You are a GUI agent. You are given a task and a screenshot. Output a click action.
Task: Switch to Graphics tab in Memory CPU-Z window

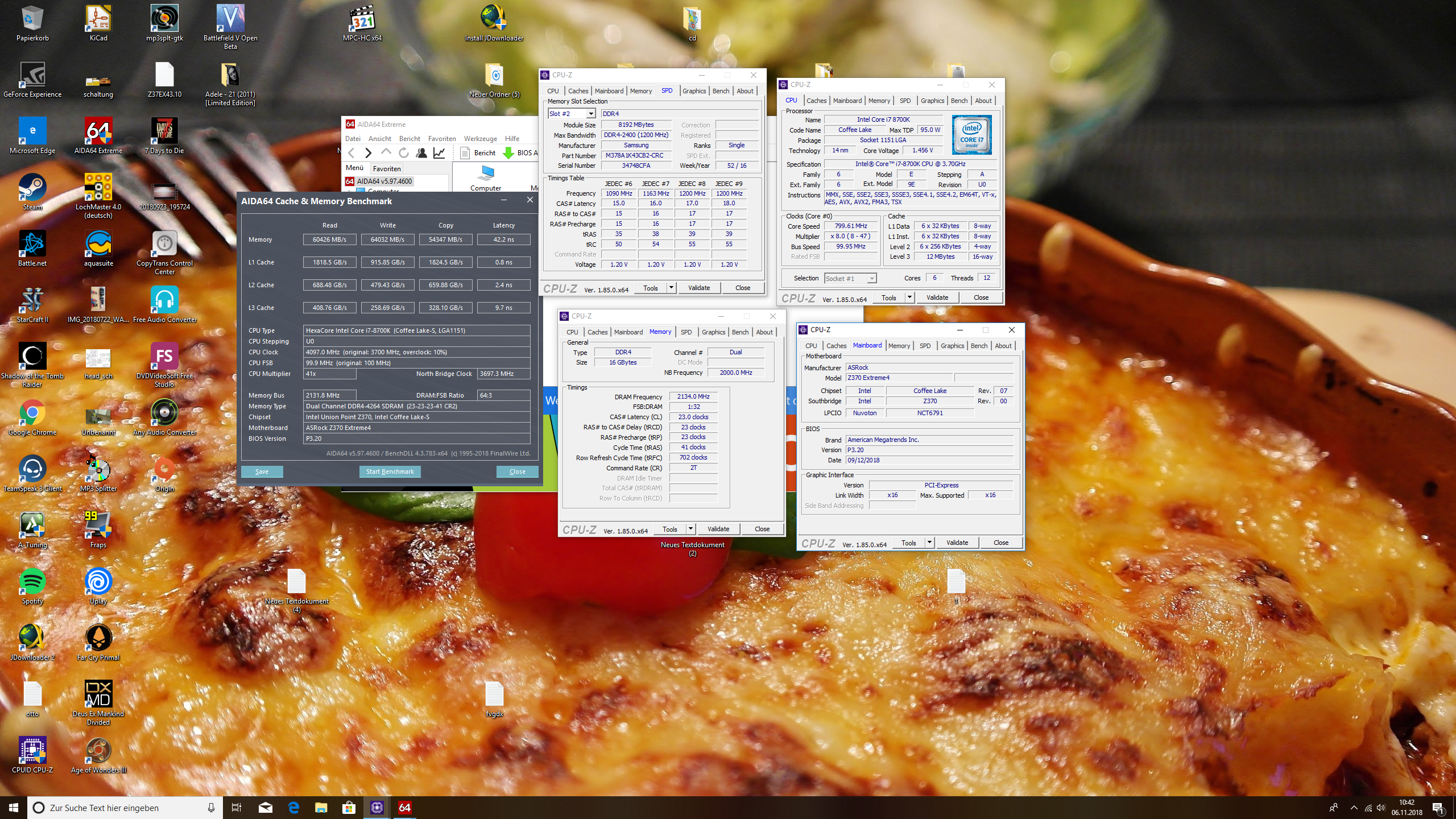tap(713, 332)
